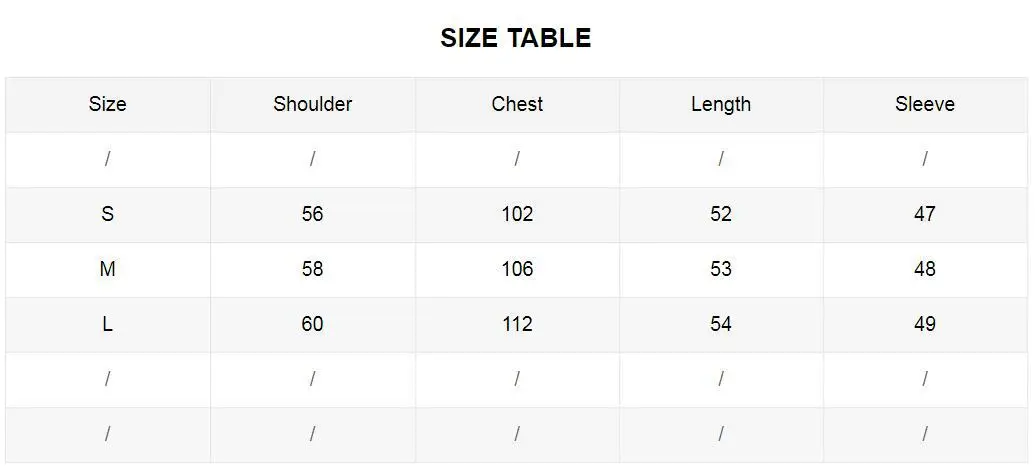Select the Size column header
The height and width of the screenshot is (466, 1035).
pyautogui.click(x=108, y=104)
